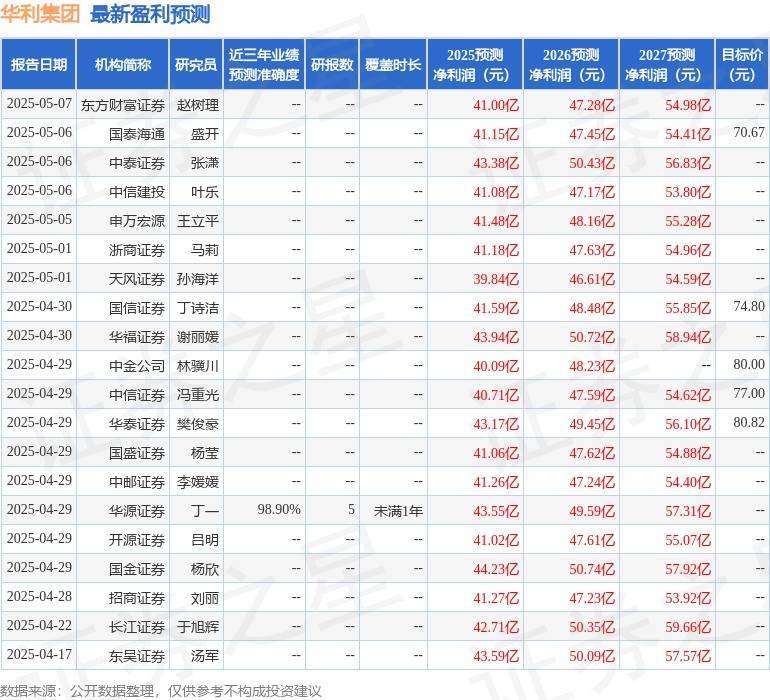Click report date 2025-04-17
Screen dimensions: 770x700
pyautogui.click(x=39, y=654)
